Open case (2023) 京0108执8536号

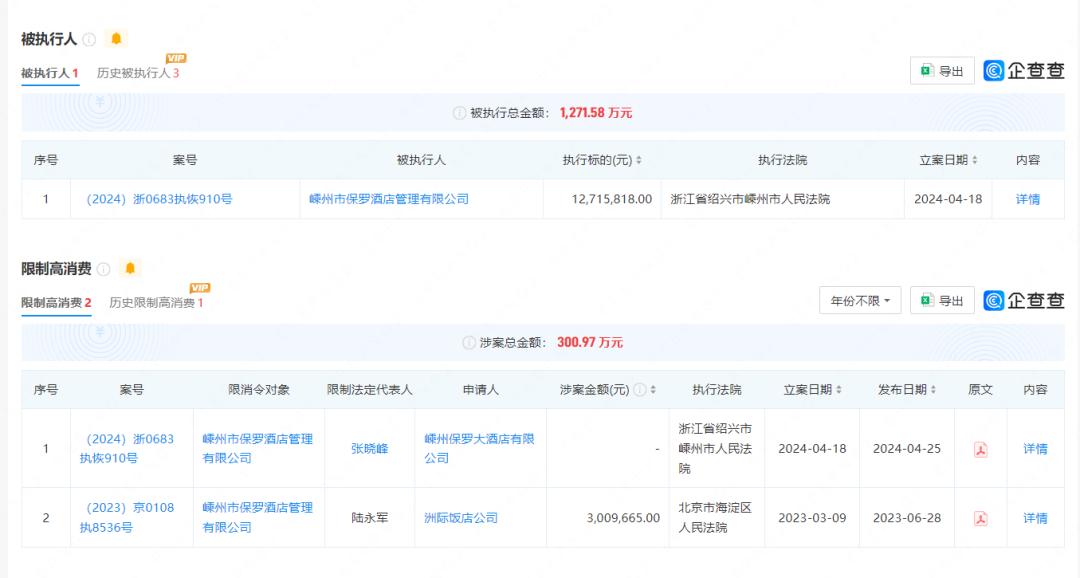pos(127,517)
